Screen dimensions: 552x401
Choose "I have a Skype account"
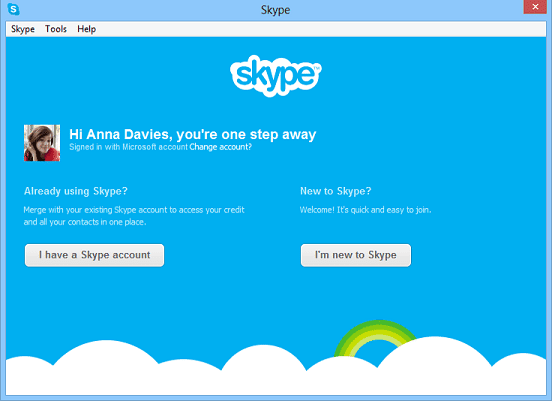94,255
